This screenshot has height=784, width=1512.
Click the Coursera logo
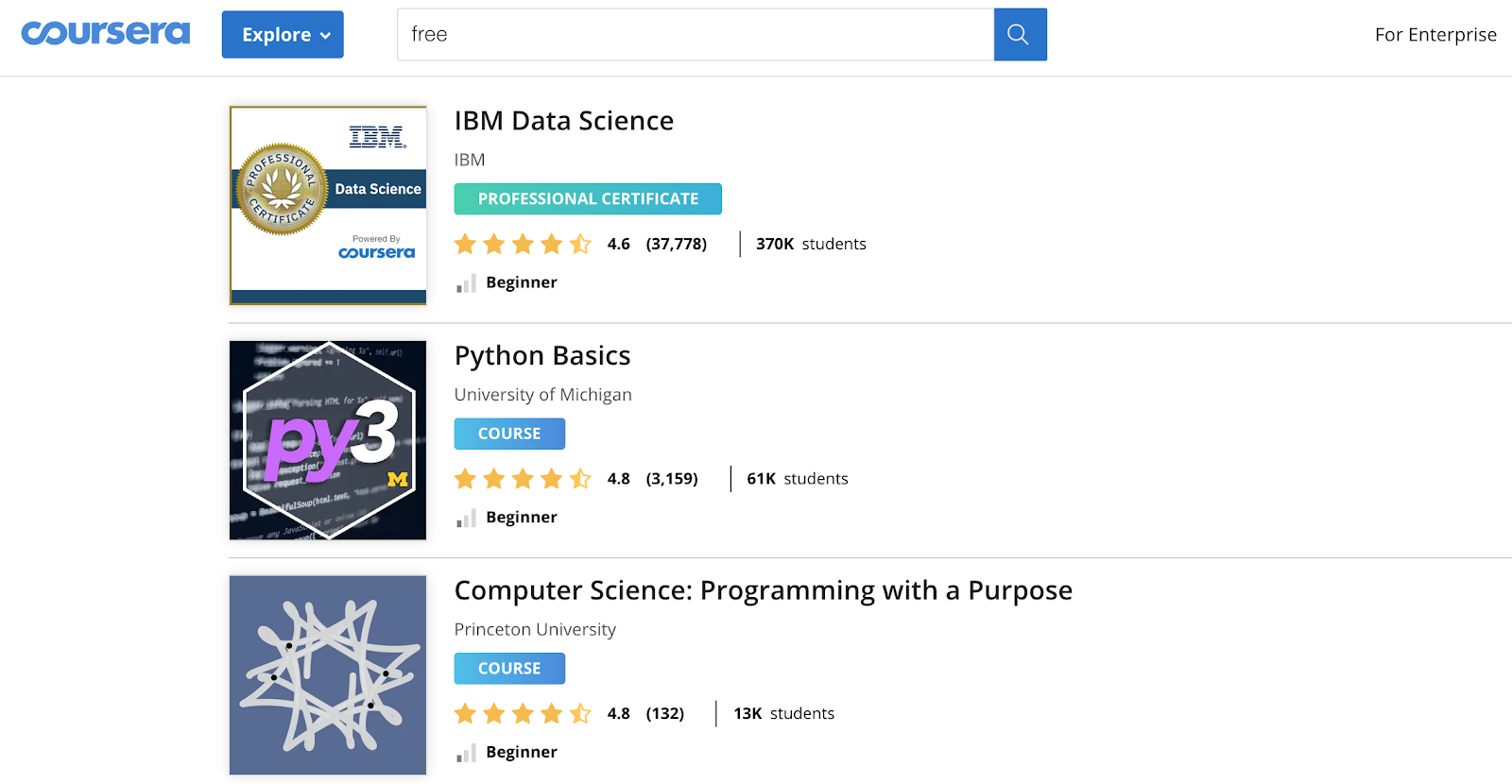106,34
